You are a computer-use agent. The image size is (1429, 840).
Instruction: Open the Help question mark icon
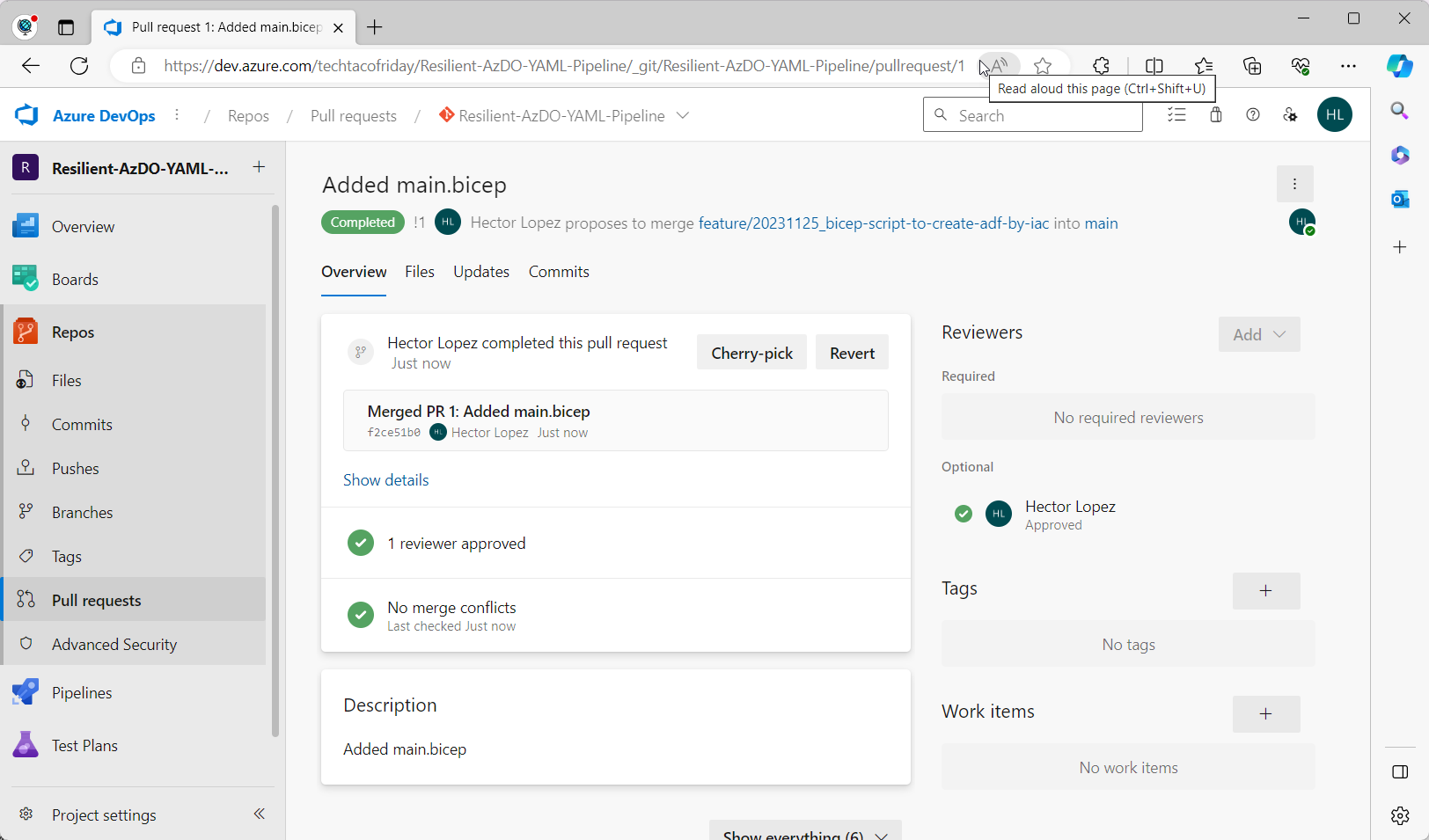(x=1253, y=114)
